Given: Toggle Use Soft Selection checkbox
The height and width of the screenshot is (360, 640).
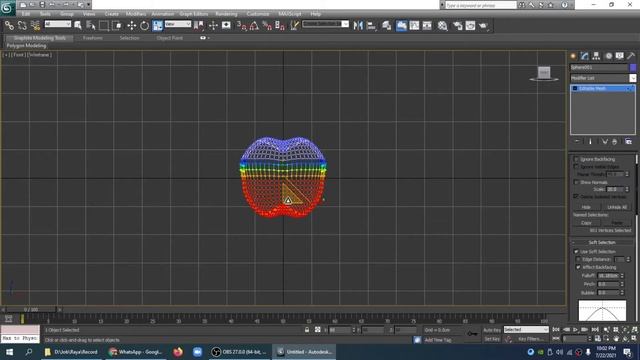Looking at the screenshot, I should coord(576,251).
